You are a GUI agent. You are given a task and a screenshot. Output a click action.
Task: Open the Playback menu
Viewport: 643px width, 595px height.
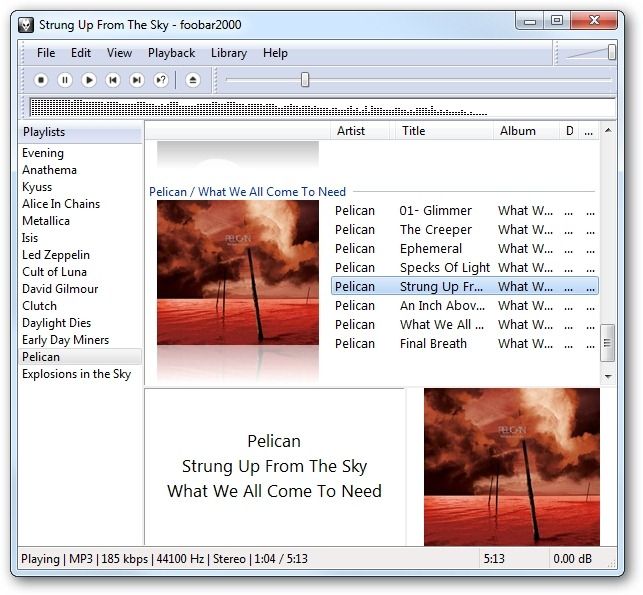[171, 53]
